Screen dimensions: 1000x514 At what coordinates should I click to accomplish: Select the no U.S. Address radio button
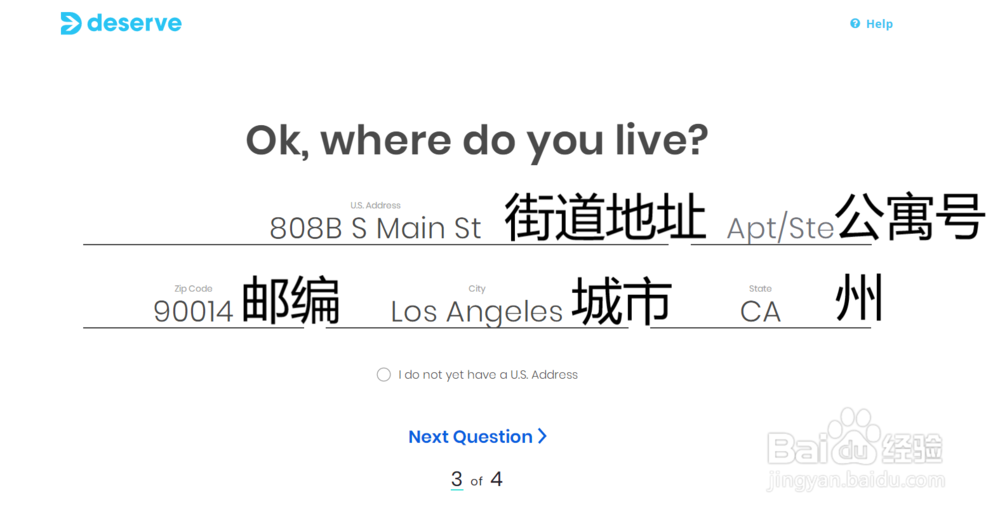click(x=384, y=375)
